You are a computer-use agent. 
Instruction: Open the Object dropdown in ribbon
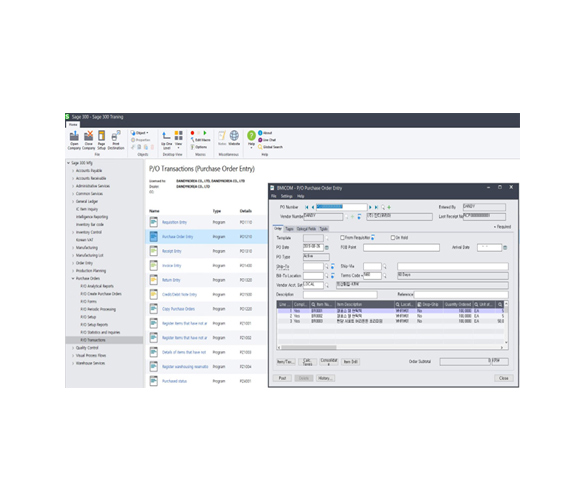point(140,133)
